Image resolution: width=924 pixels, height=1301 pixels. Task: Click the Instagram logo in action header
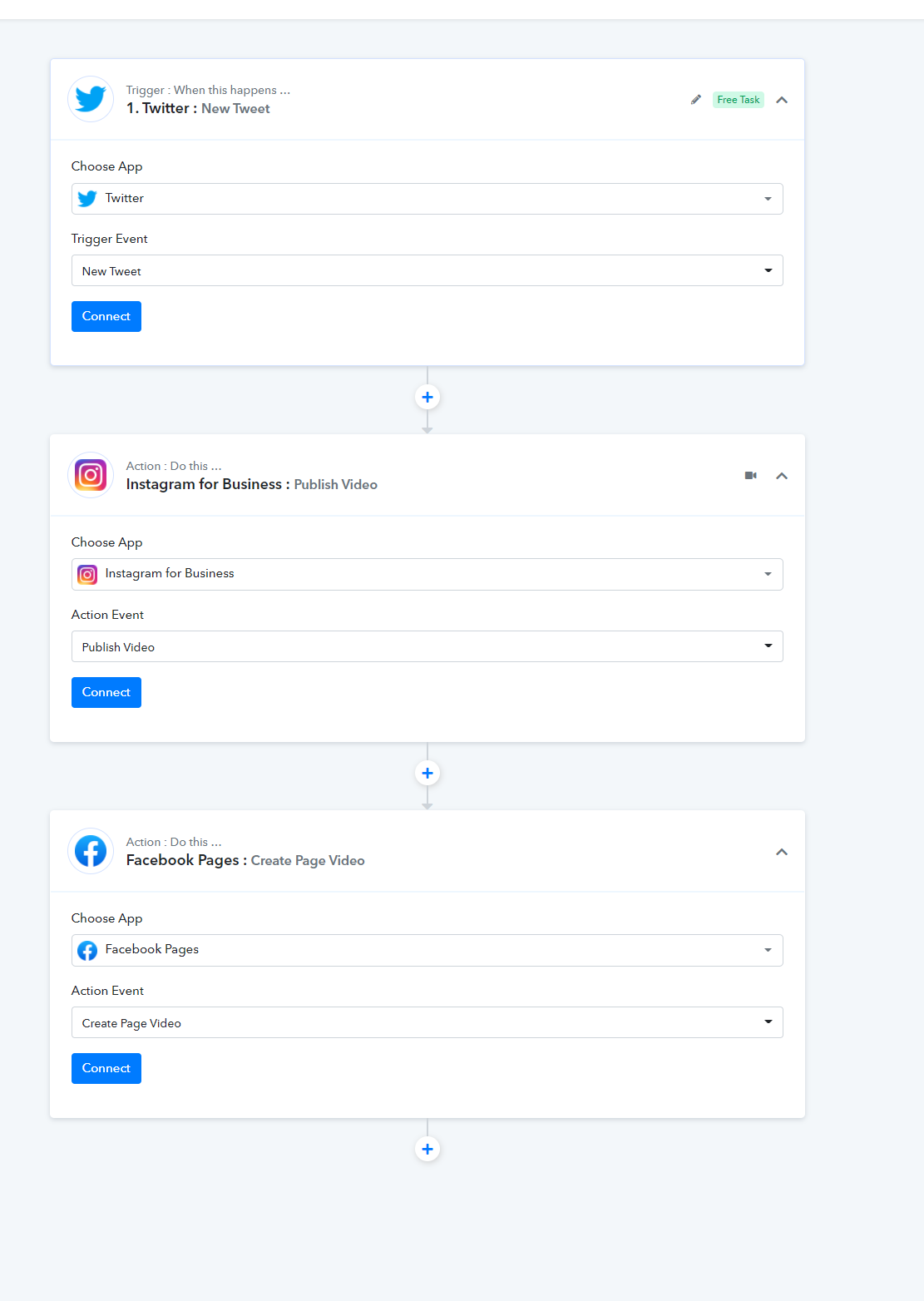click(91, 475)
